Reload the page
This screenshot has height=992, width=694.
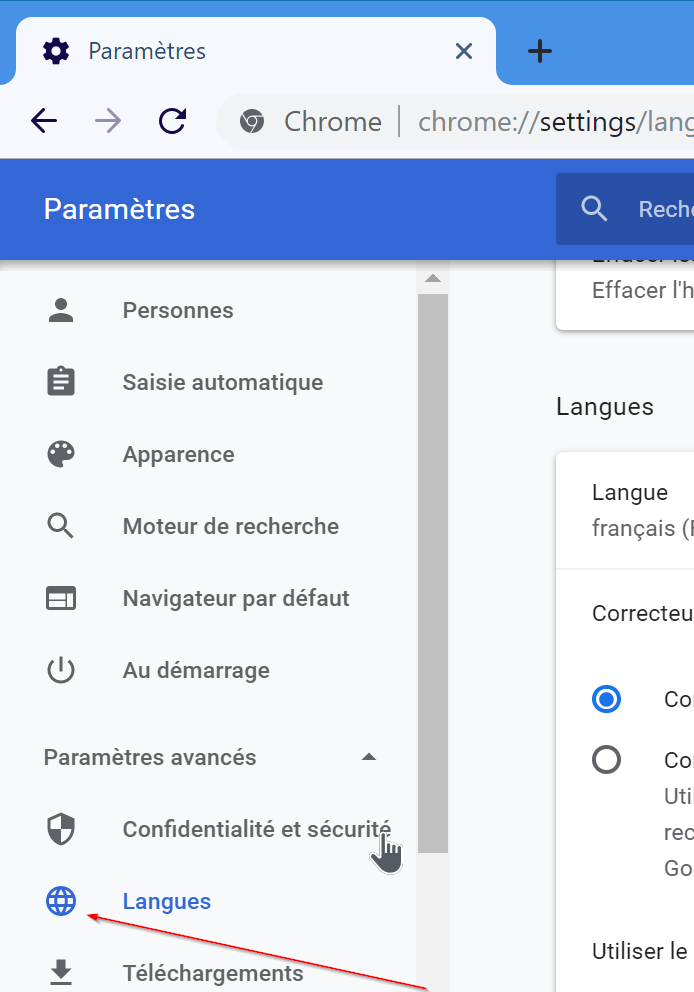pyautogui.click(x=172, y=121)
